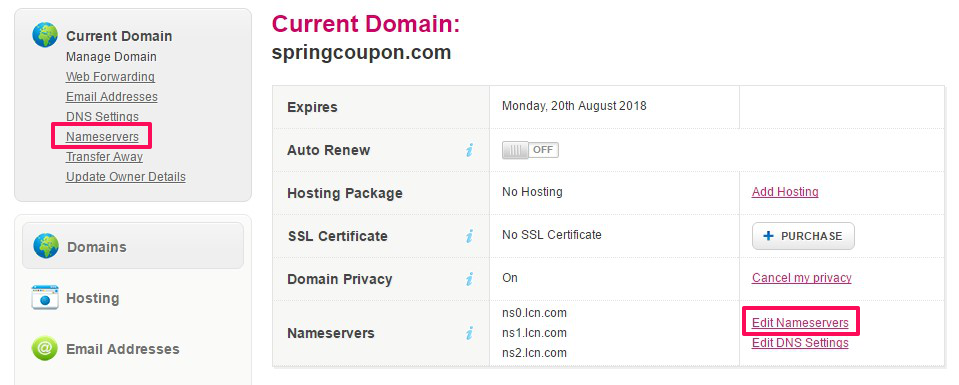Click the browser window icon beside Hosting
The height and width of the screenshot is (385, 959).
45,298
